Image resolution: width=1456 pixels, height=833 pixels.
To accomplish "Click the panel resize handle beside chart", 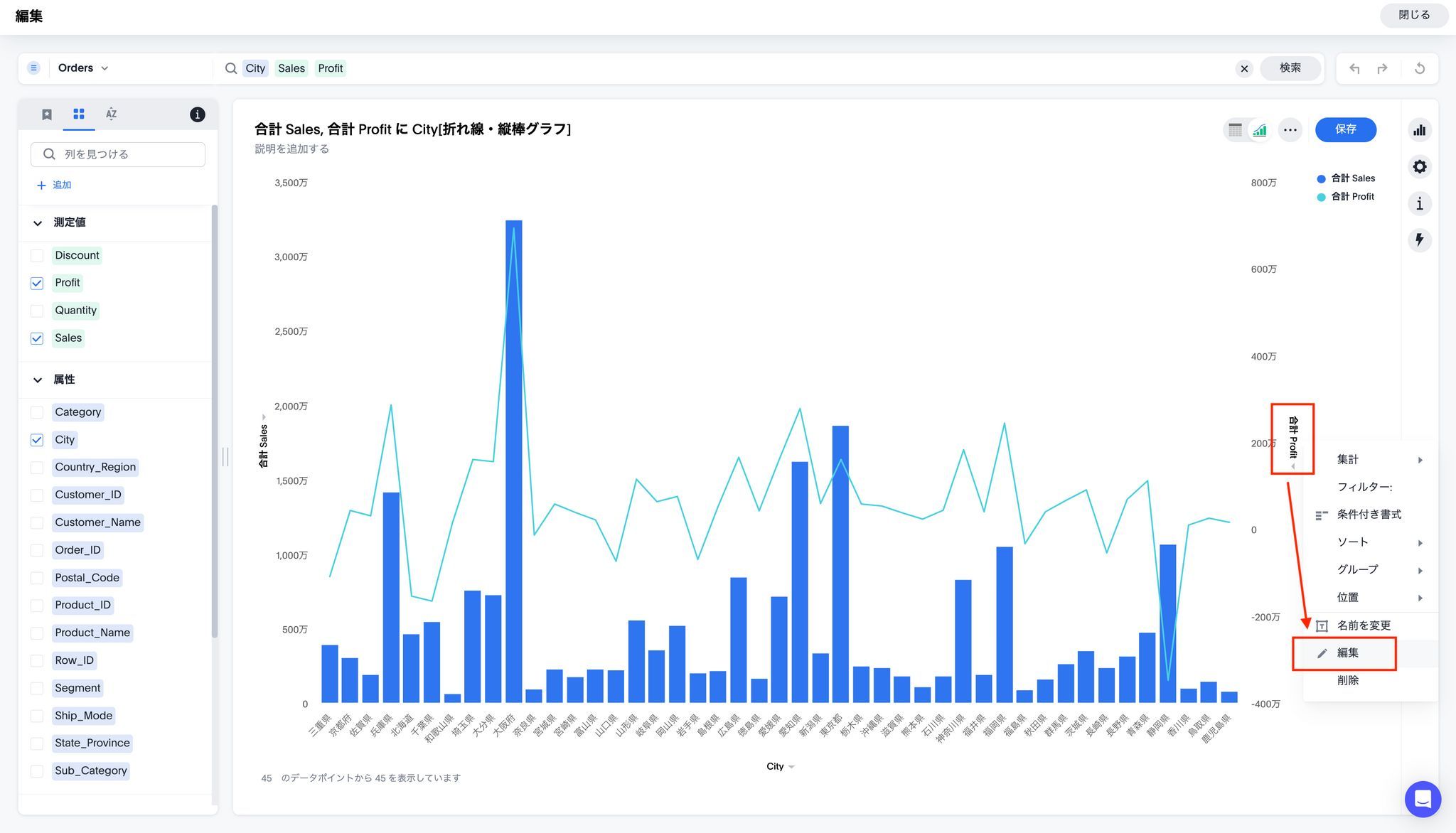I will [225, 457].
